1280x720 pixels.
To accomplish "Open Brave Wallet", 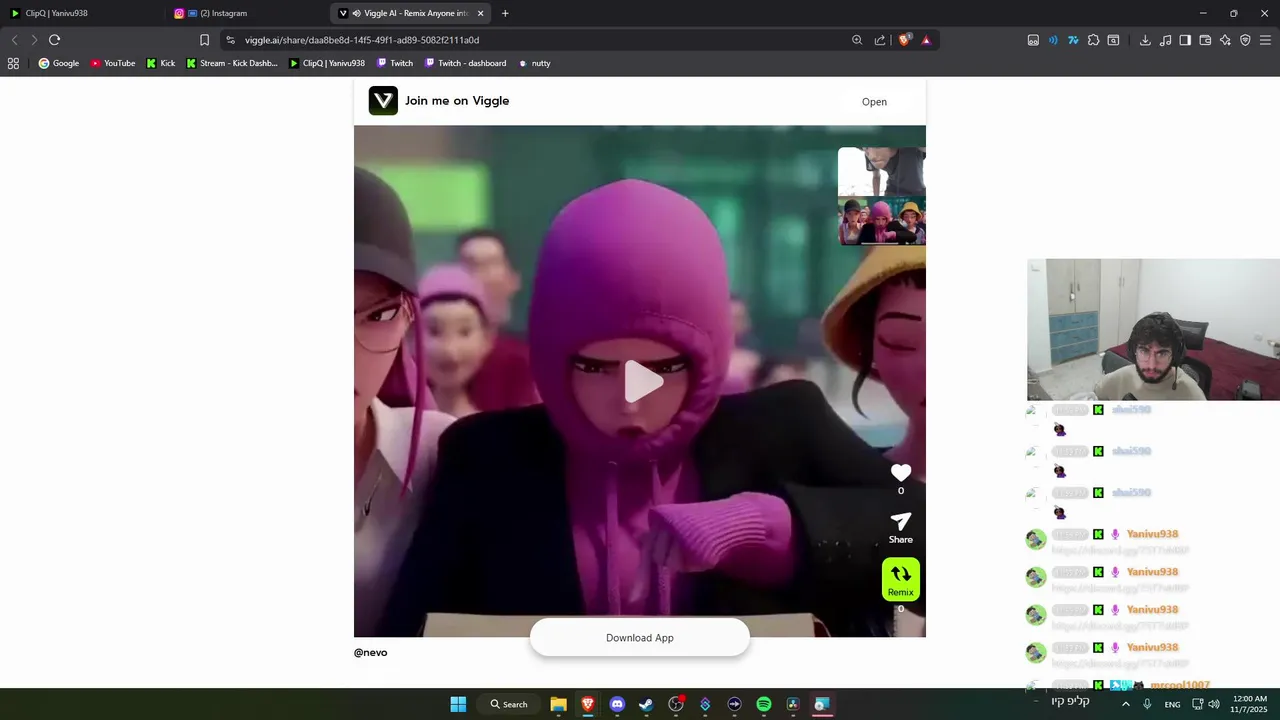I will pos(1205,40).
